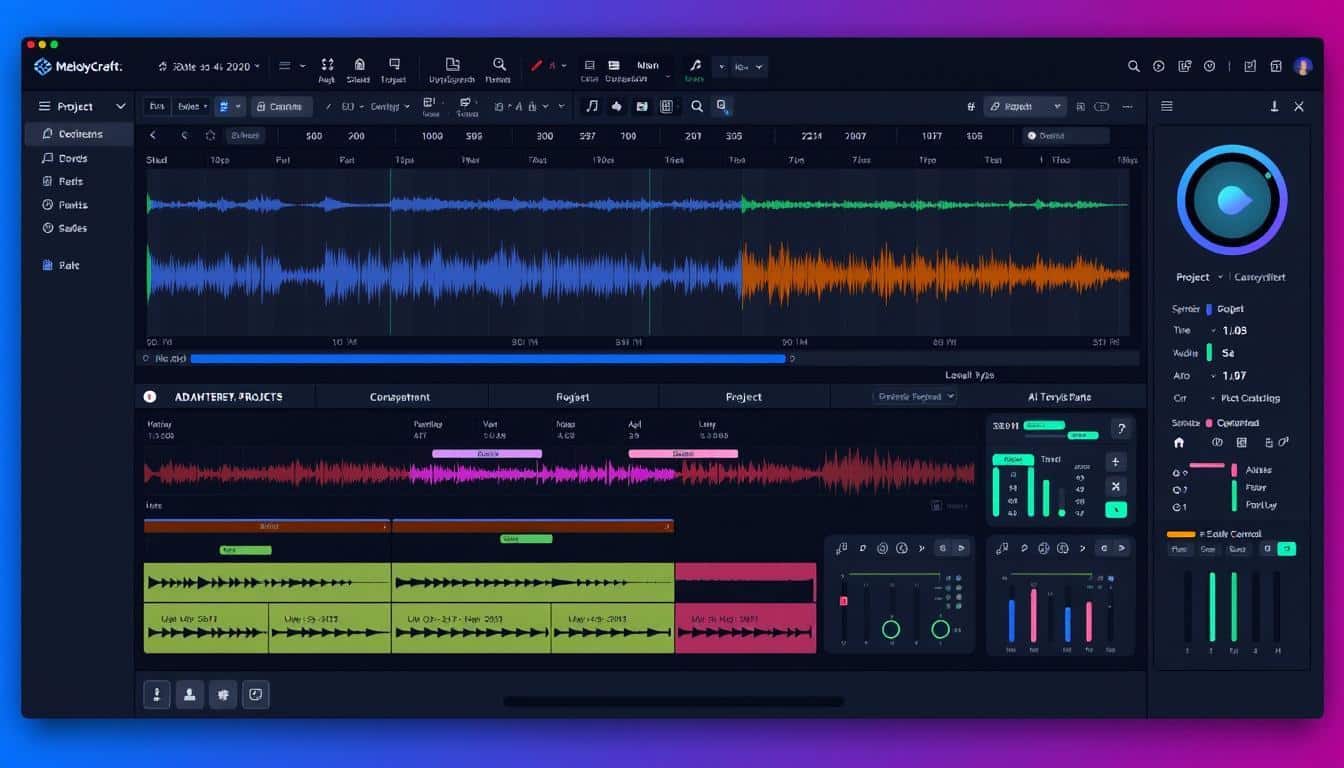Viewport: 1344px width, 768px height.
Task: Select the Project tab in the middle tab bar
Action: click(x=745, y=396)
